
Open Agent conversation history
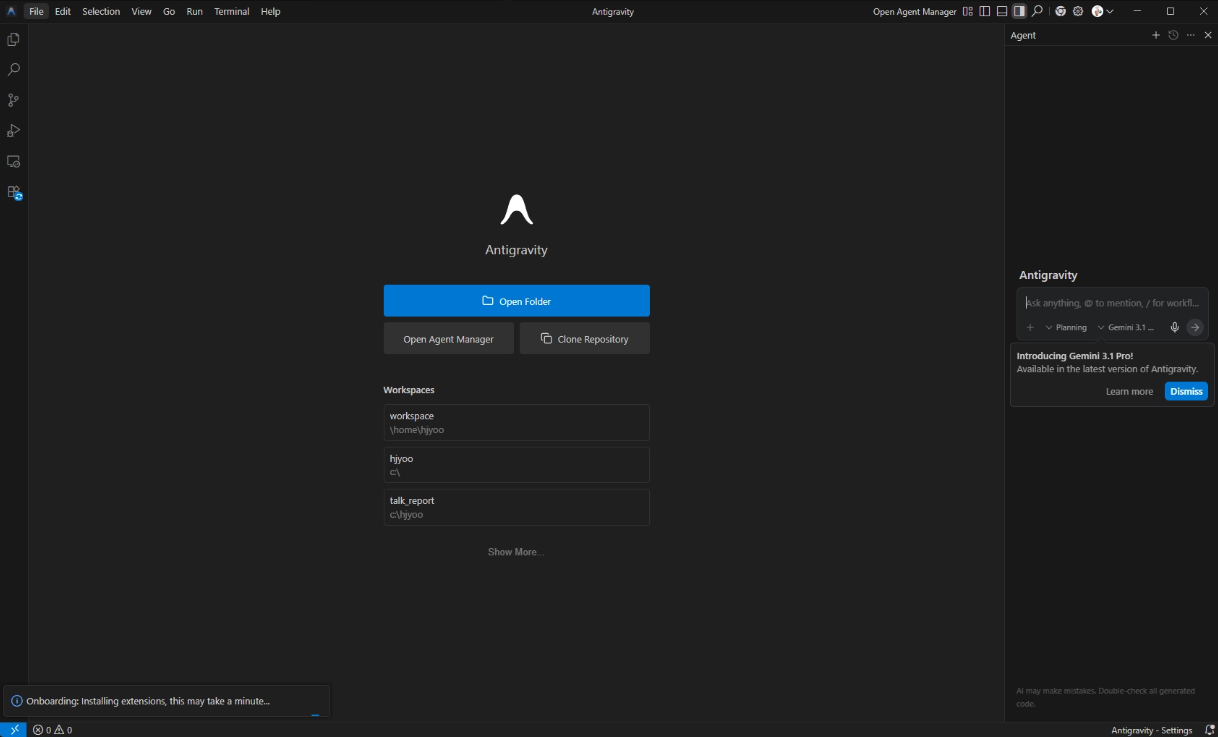click(1173, 35)
